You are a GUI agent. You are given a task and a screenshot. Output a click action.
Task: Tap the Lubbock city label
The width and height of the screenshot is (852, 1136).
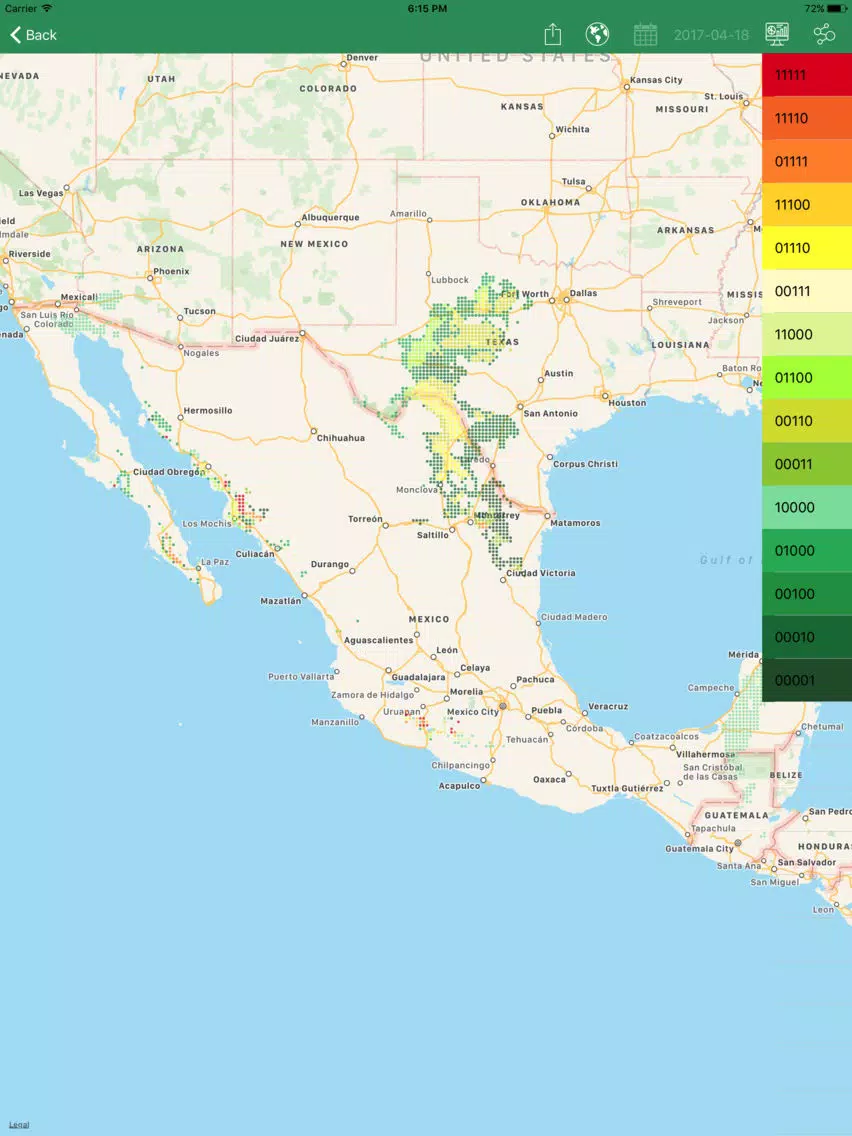pos(450,280)
